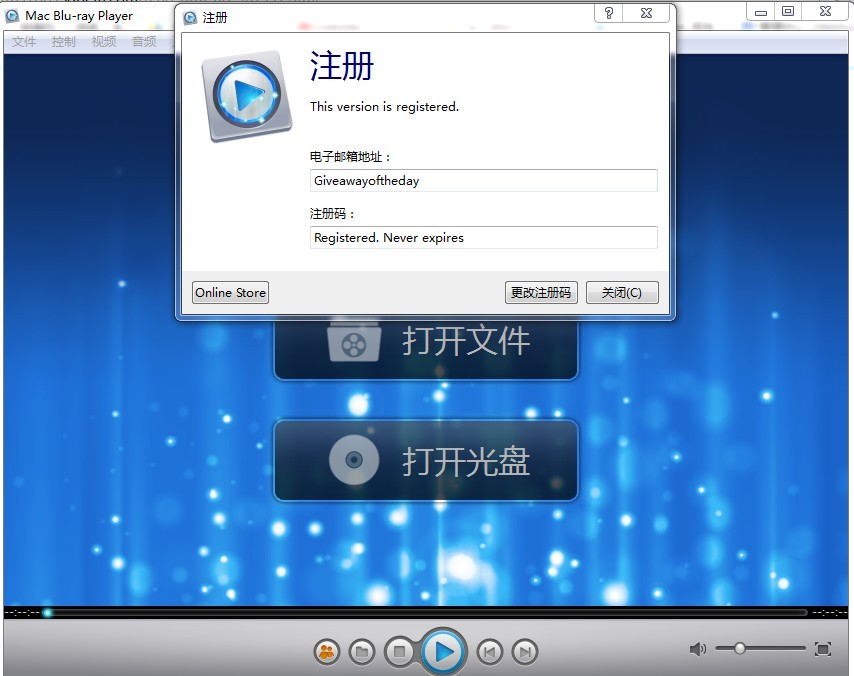This screenshot has width=854, height=676.
Task: Toggle fullscreen mode icon
Action: [x=823, y=649]
